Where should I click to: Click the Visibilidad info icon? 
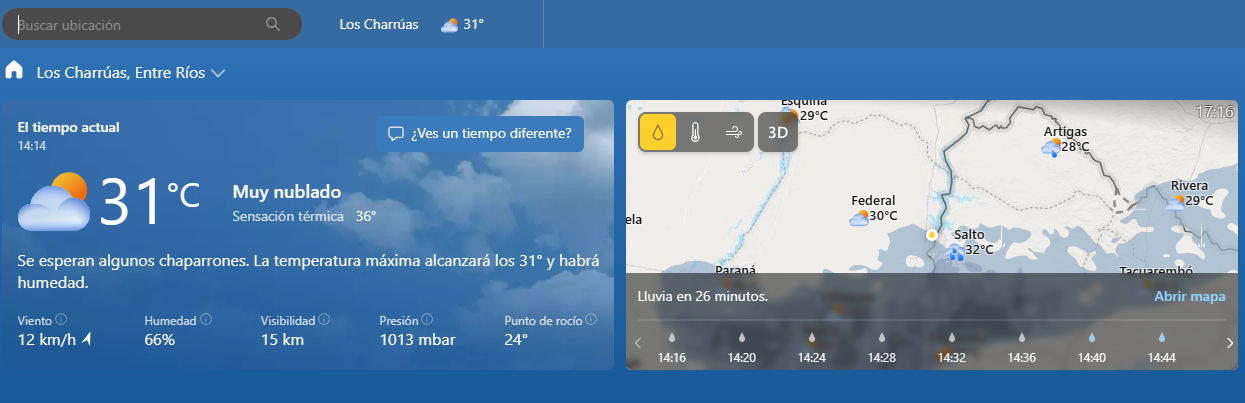tap(323, 320)
